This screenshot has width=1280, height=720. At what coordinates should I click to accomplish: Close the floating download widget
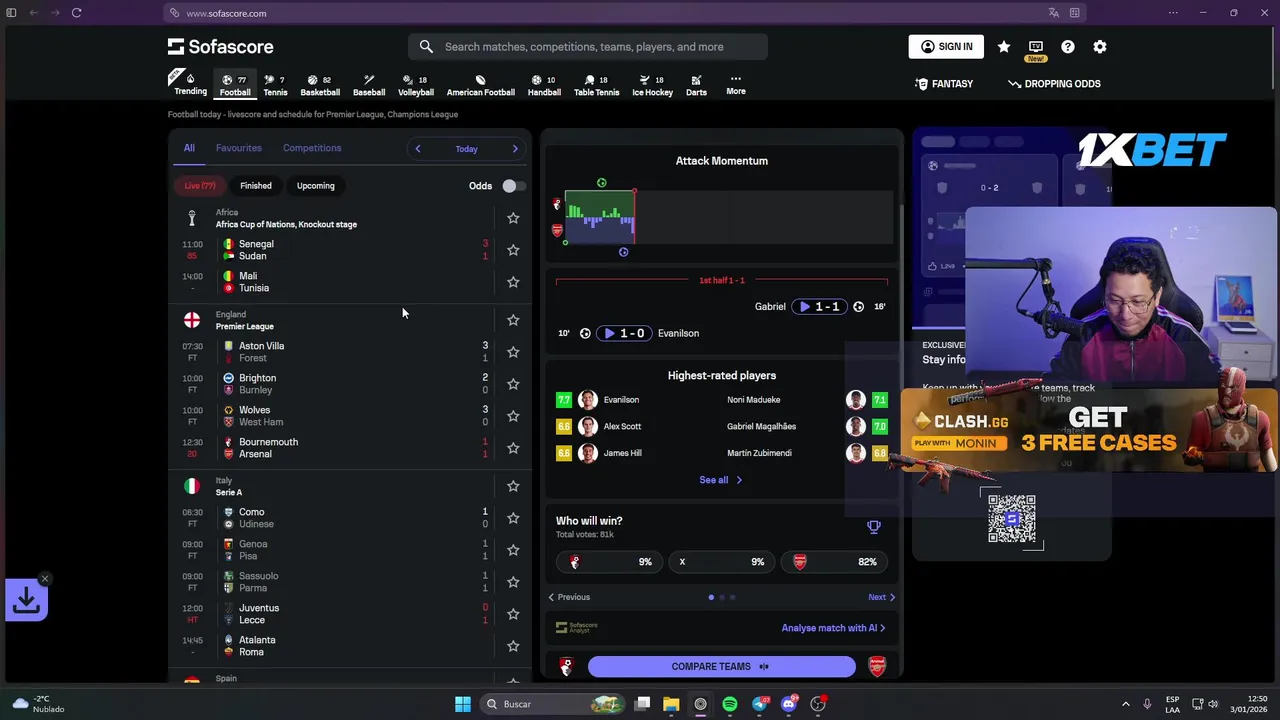pyautogui.click(x=45, y=579)
